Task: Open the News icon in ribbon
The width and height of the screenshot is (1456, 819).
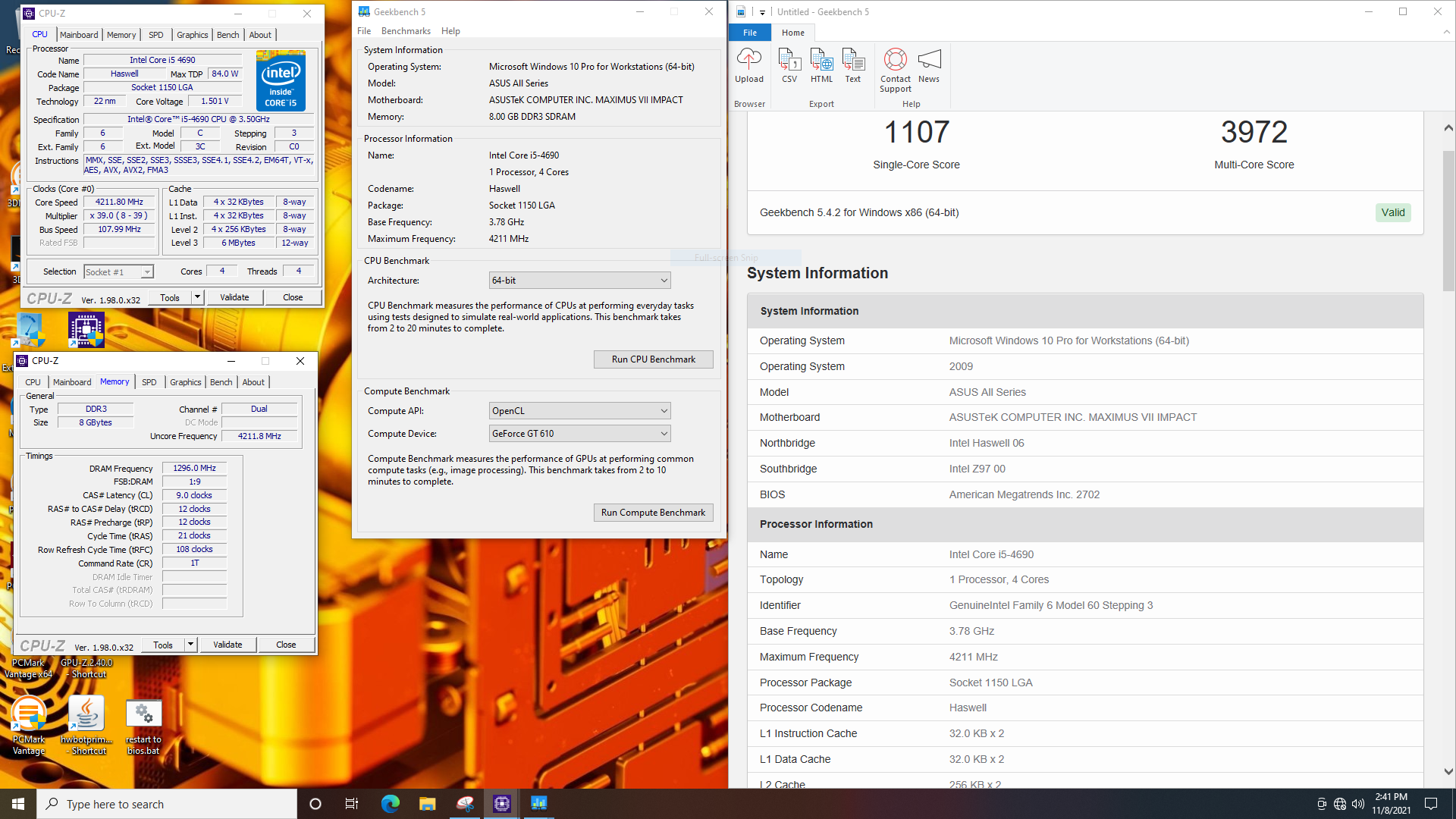Action: [929, 66]
